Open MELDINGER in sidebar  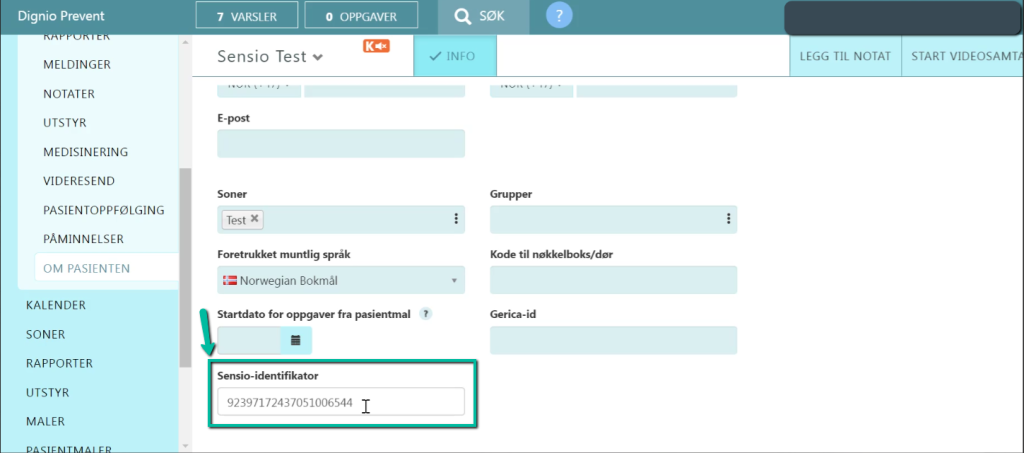pos(76,65)
